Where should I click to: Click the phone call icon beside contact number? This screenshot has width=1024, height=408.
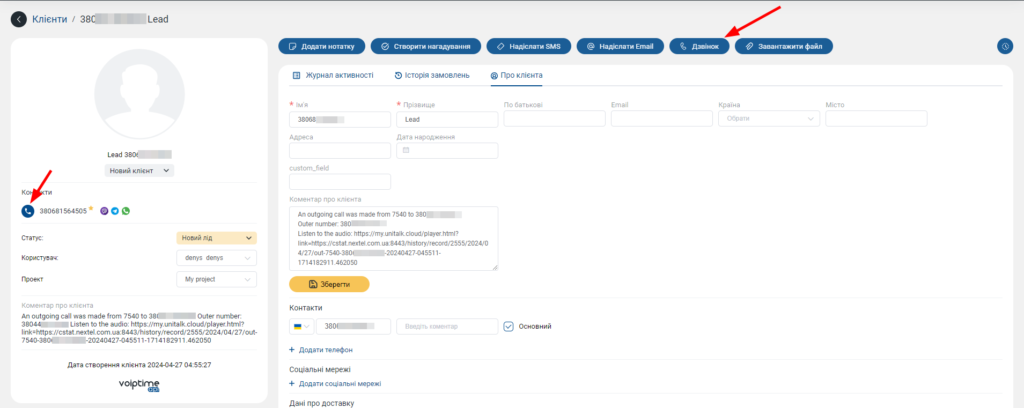pyautogui.click(x=28, y=211)
